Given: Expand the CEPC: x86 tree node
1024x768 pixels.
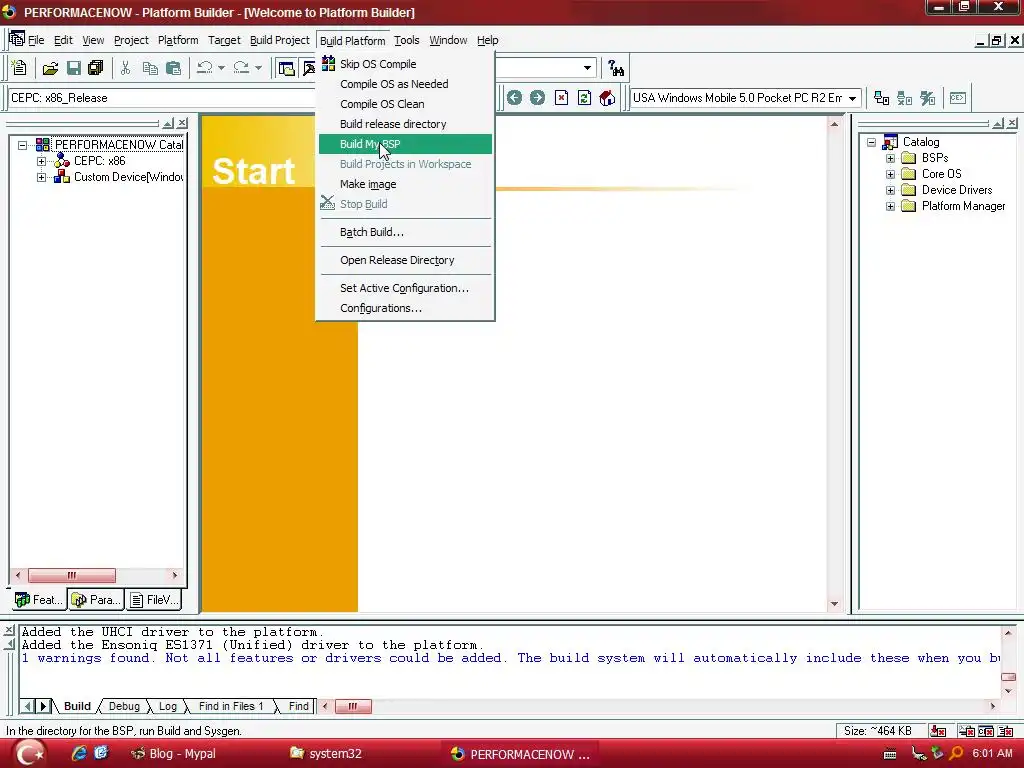Looking at the screenshot, I should 41,161.
